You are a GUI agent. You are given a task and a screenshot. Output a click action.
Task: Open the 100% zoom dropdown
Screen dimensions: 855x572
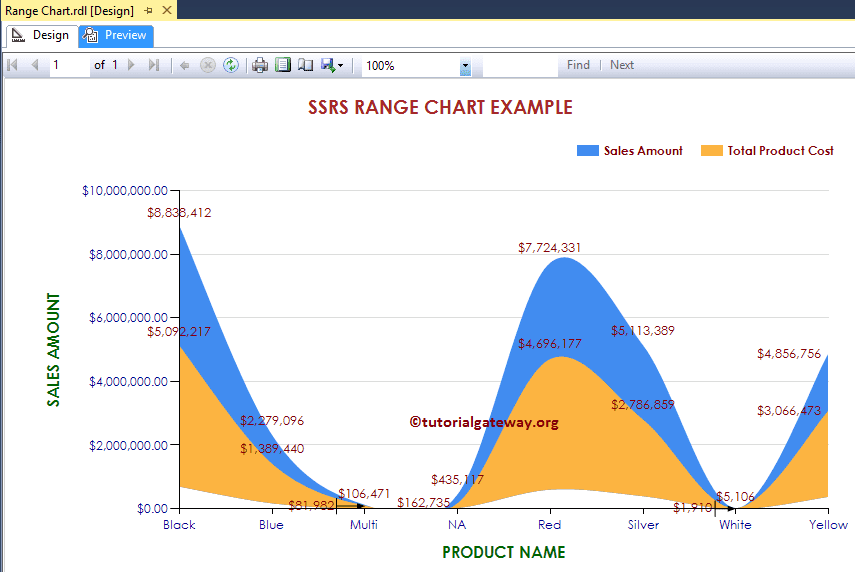(465, 66)
